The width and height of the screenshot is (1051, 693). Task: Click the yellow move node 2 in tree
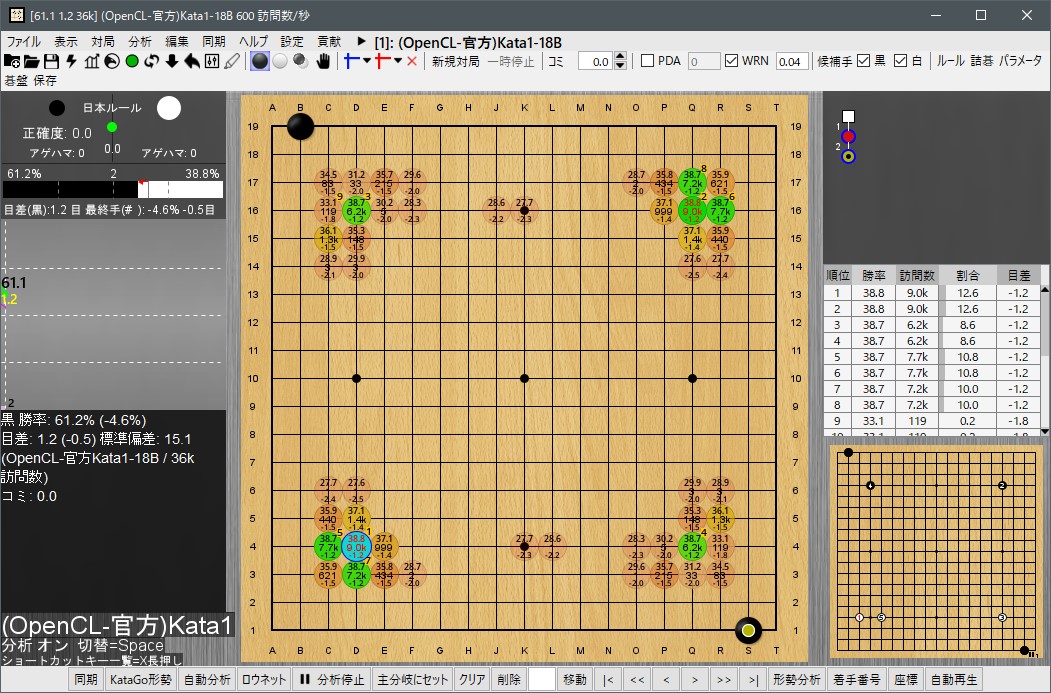pyautogui.click(x=849, y=157)
